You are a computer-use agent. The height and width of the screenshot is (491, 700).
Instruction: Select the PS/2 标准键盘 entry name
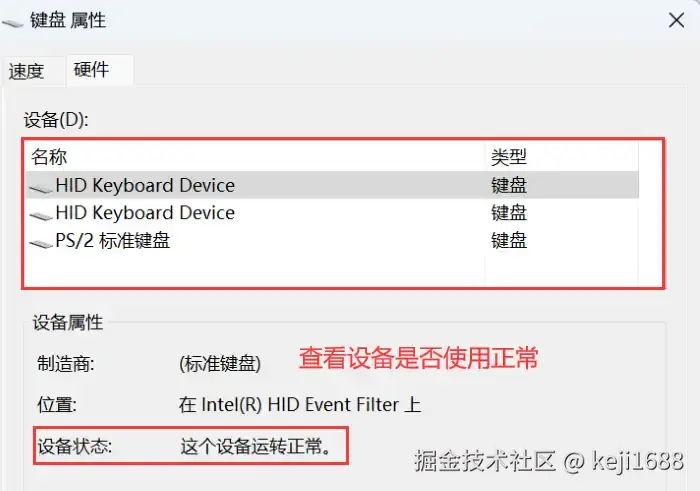tap(112, 241)
